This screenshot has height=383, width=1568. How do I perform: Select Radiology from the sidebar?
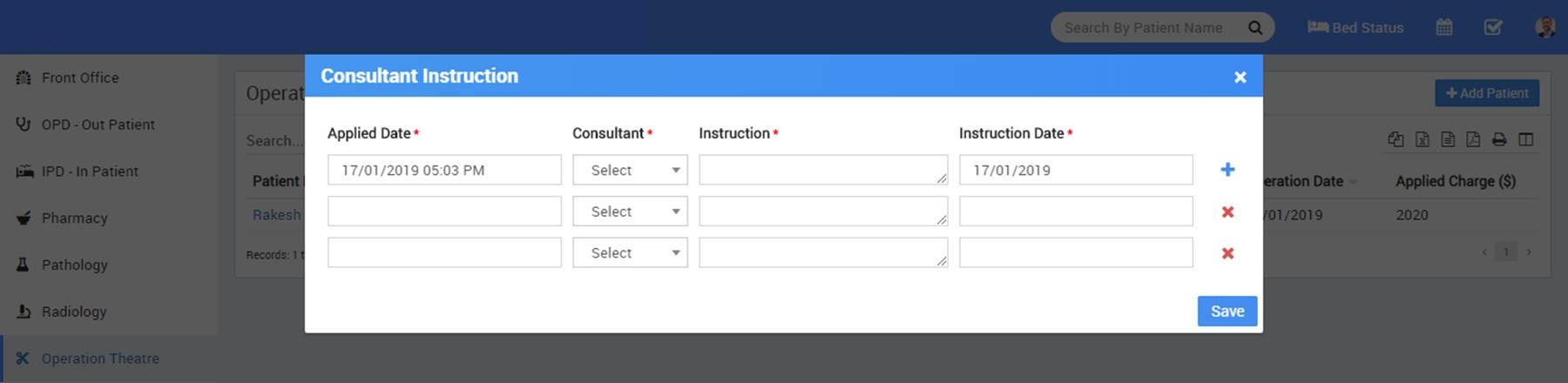(x=74, y=312)
